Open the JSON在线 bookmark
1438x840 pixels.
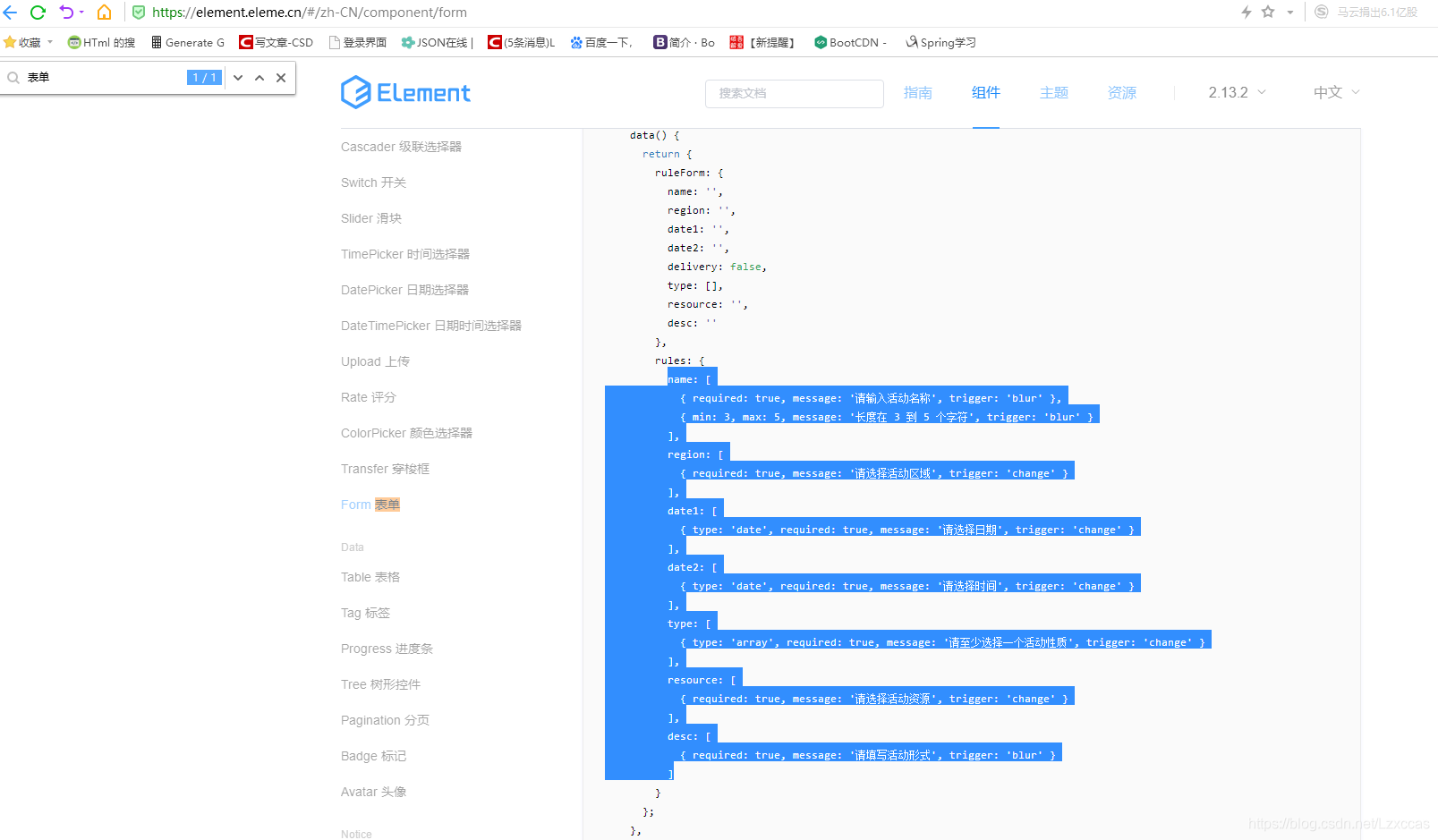pyautogui.click(x=437, y=42)
